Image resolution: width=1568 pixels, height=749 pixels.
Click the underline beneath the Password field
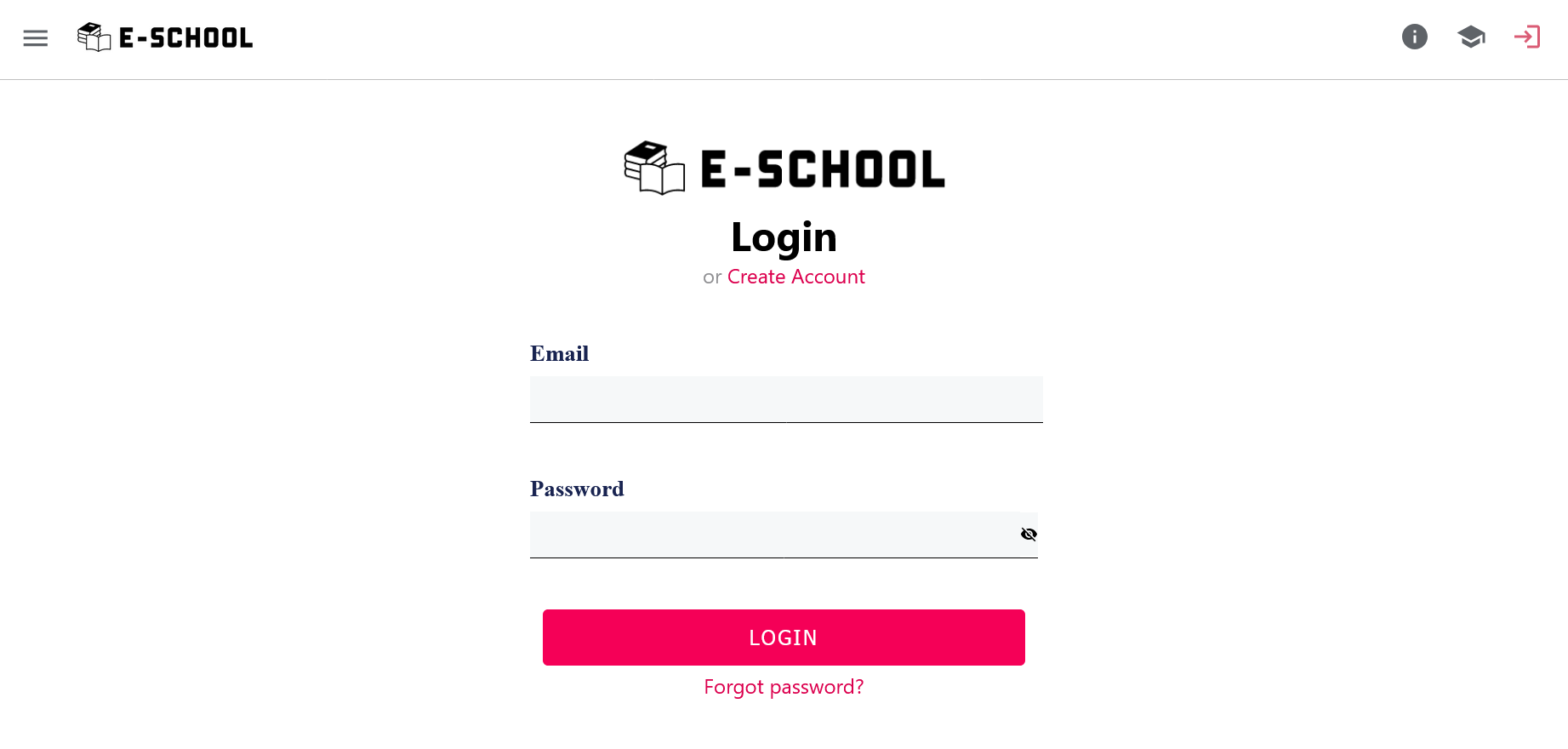(784, 557)
